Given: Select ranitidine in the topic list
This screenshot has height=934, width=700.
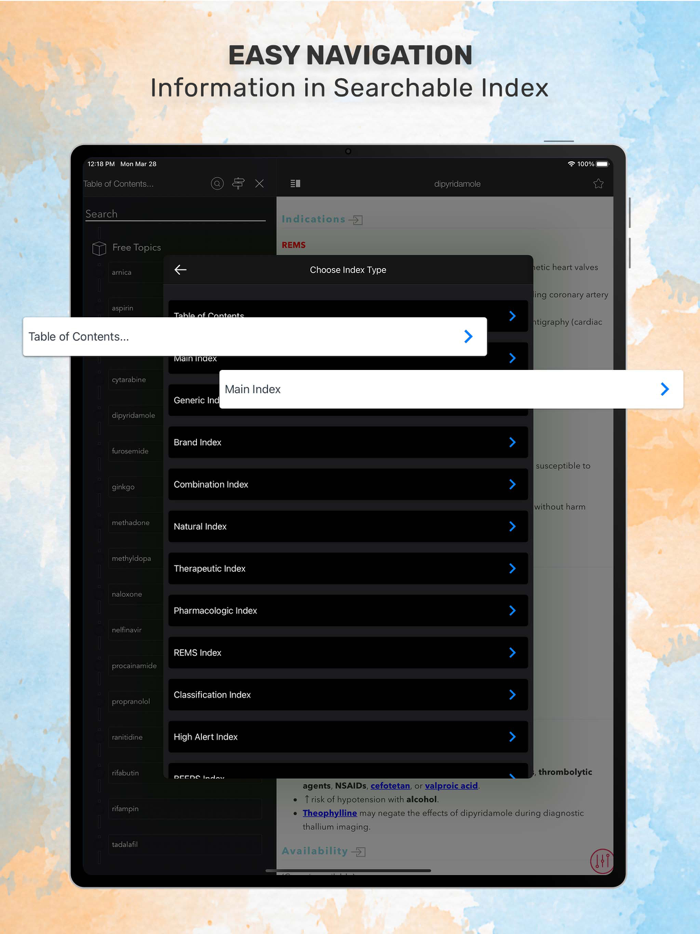Looking at the screenshot, I should tap(127, 737).
